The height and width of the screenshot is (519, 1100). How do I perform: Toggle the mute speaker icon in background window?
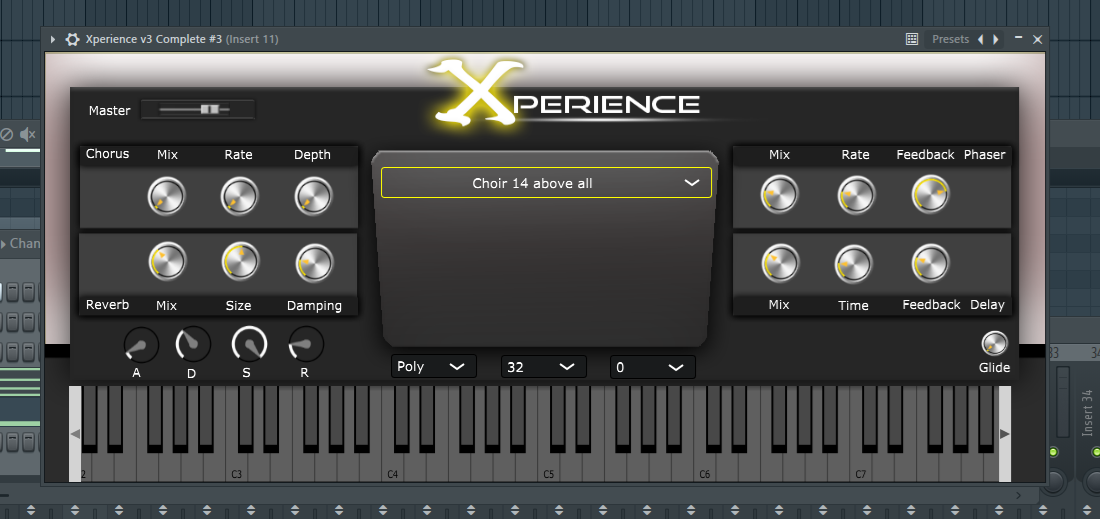[27, 135]
